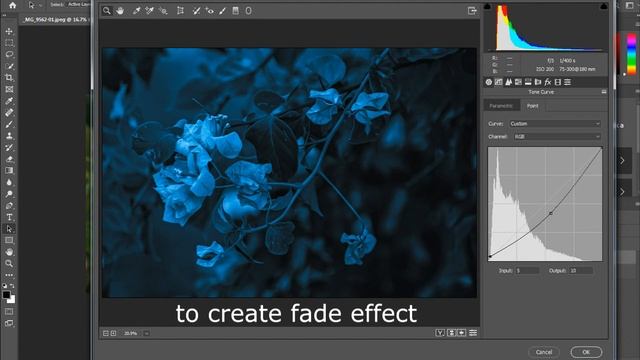Image resolution: width=640 pixels, height=360 pixels.
Task: Toggle highlight clipping warning on histogram
Action: tap(604, 6)
